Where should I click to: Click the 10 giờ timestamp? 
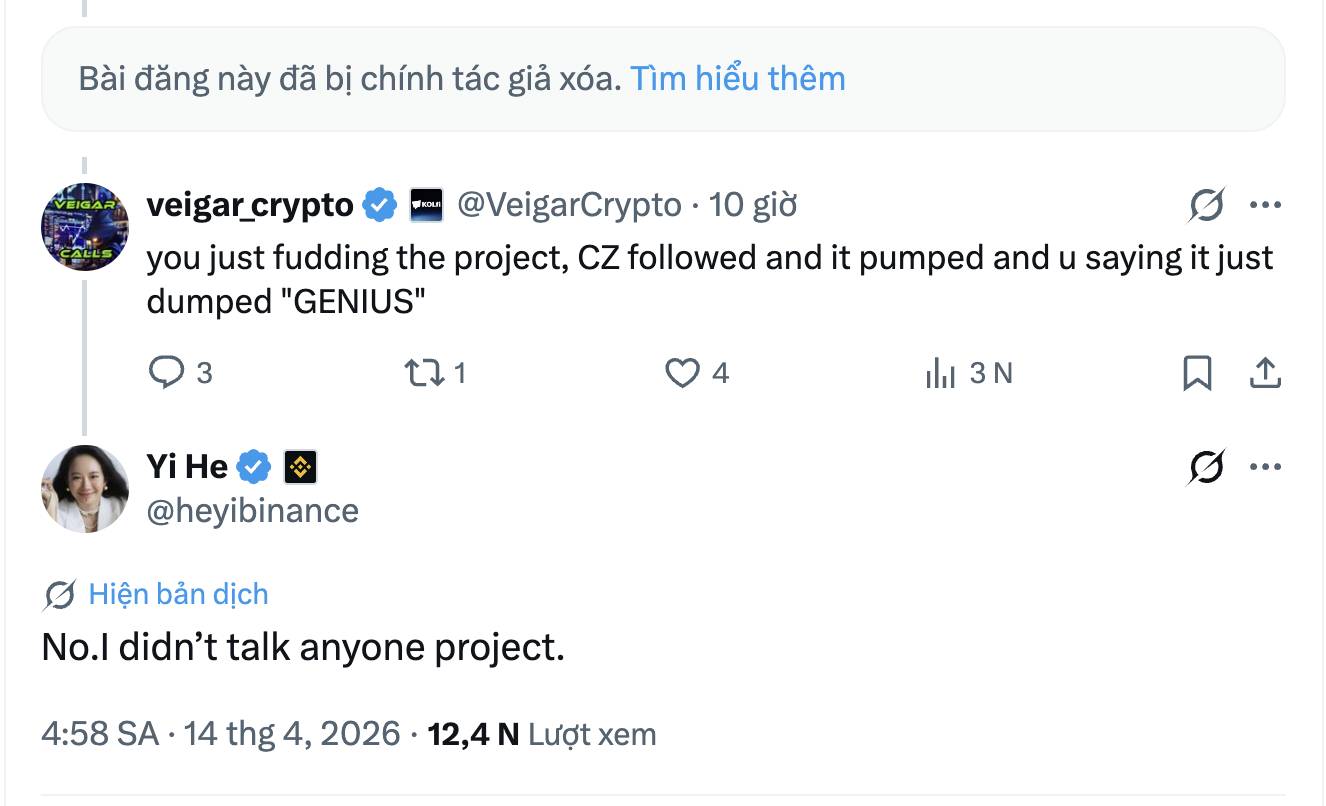click(750, 204)
